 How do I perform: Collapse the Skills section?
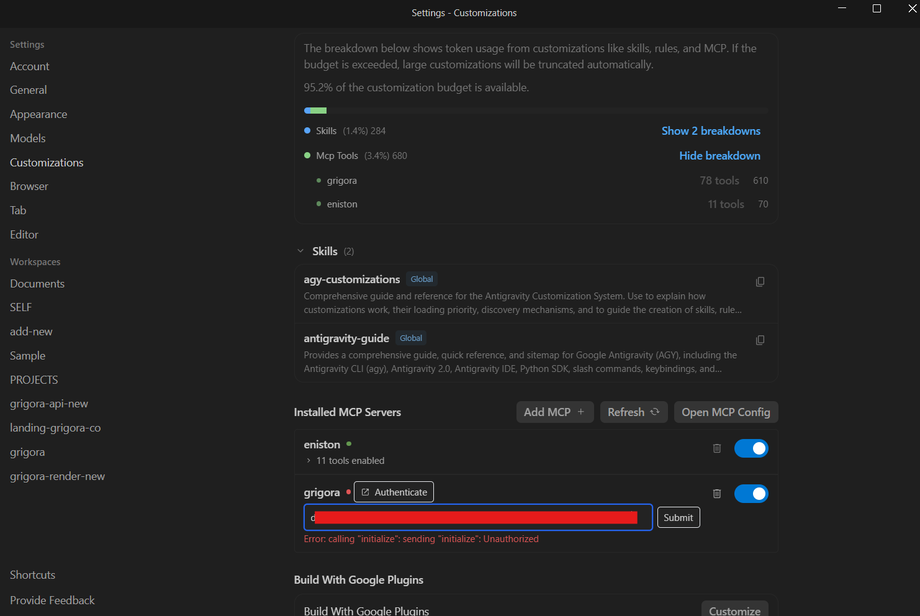[300, 251]
